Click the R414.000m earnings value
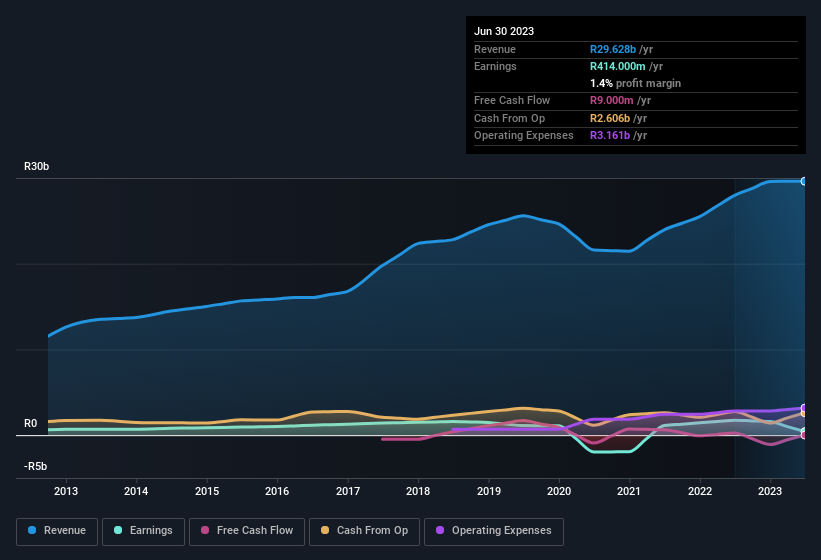The width and height of the screenshot is (821, 560). click(x=617, y=66)
